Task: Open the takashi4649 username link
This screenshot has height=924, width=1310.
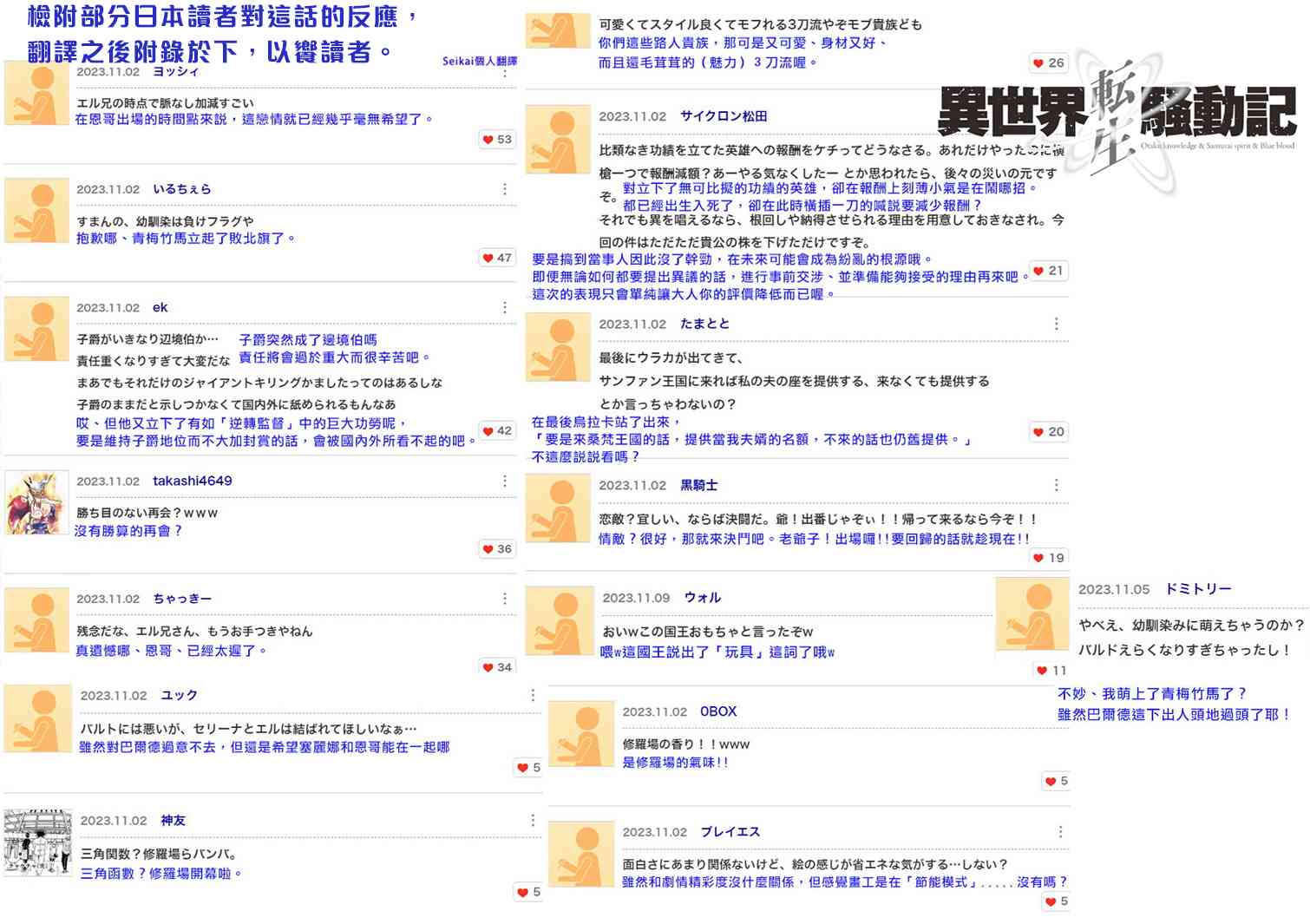Action: pyautogui.click(x=192, y=481)
